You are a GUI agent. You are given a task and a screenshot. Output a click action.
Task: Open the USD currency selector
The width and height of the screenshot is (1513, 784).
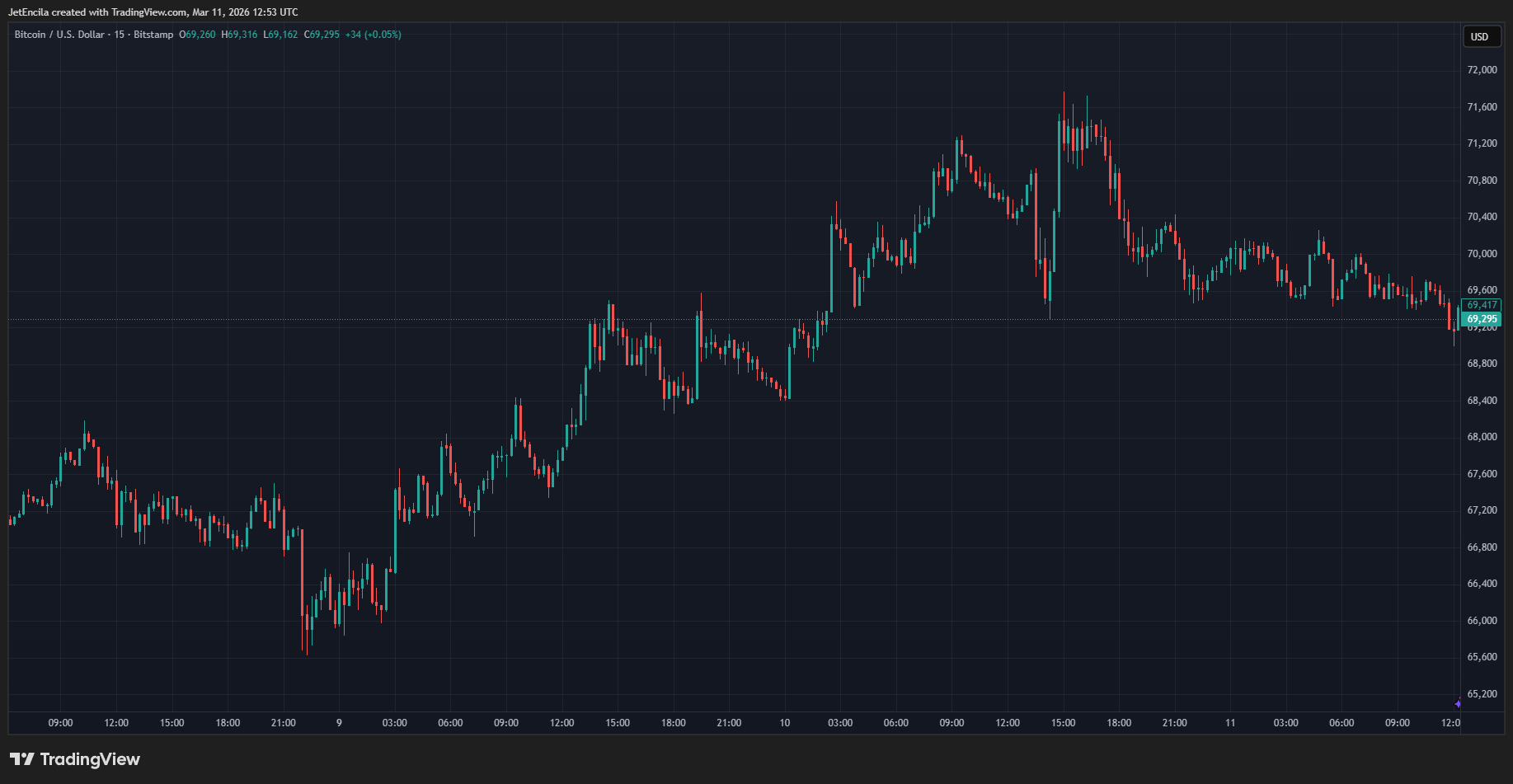1480,37
